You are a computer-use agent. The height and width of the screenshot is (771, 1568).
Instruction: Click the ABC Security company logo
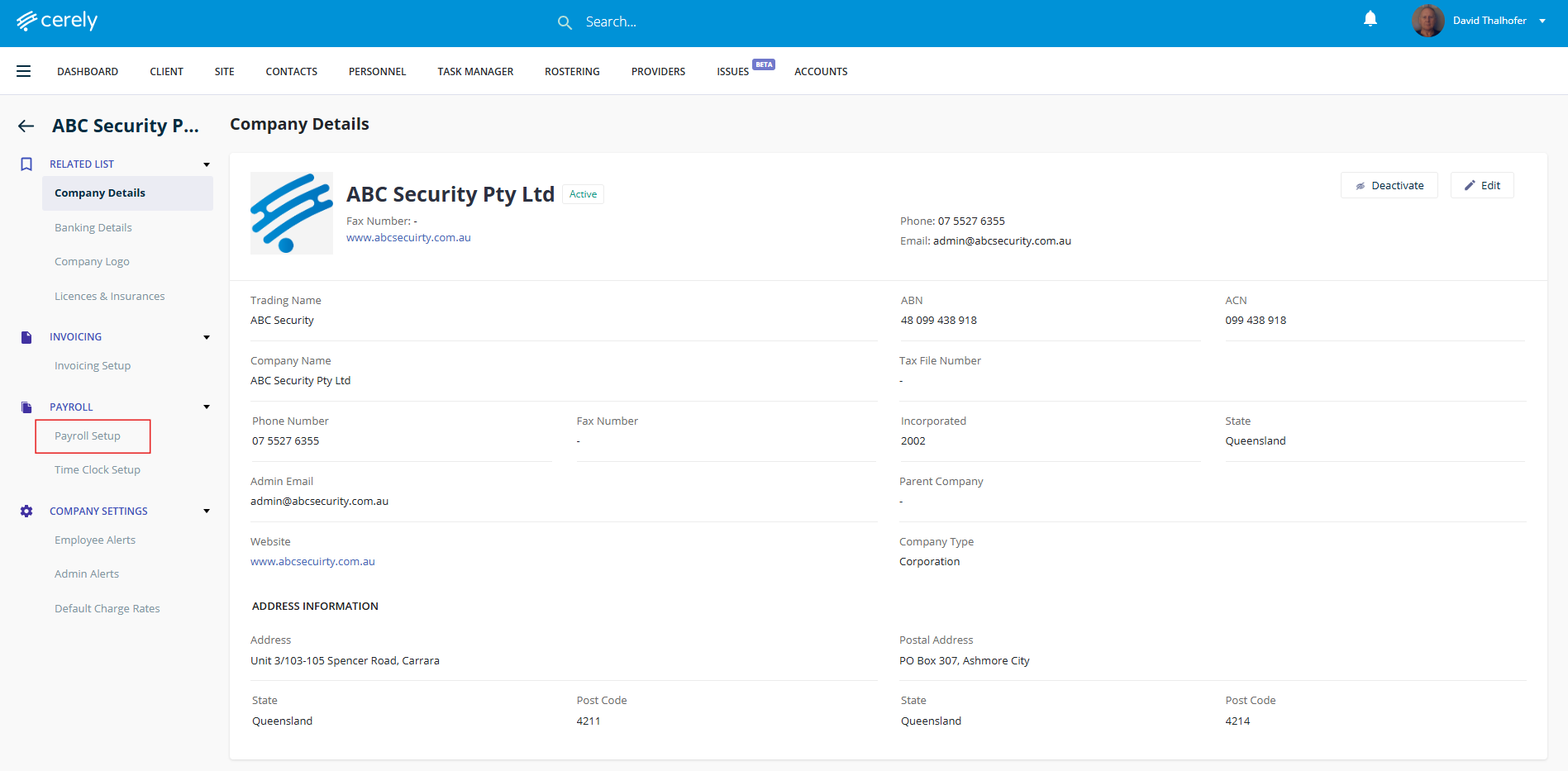pos(292,213)
